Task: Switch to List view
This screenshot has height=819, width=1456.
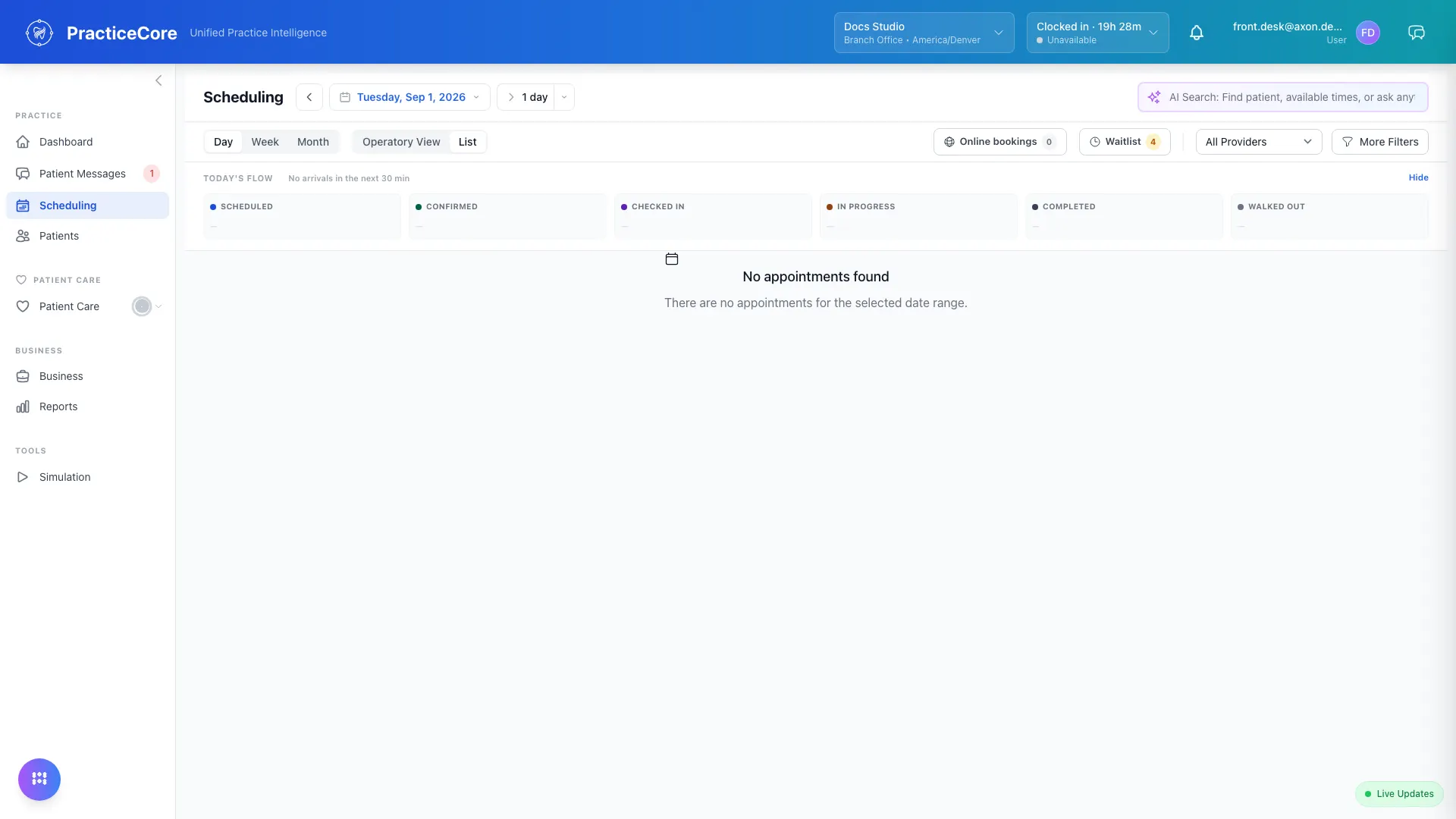Action: (x=467, y=142)
